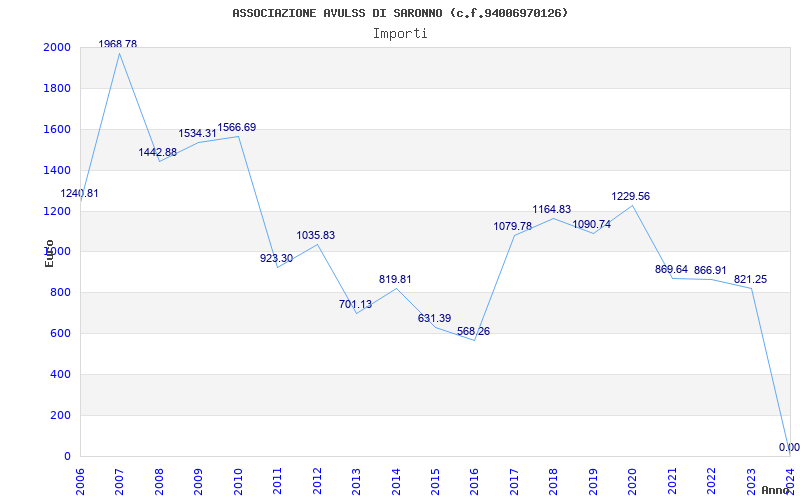The image size is (800, 500).
Task: Select x-axis year 2017
Action: tap(514, 481)
